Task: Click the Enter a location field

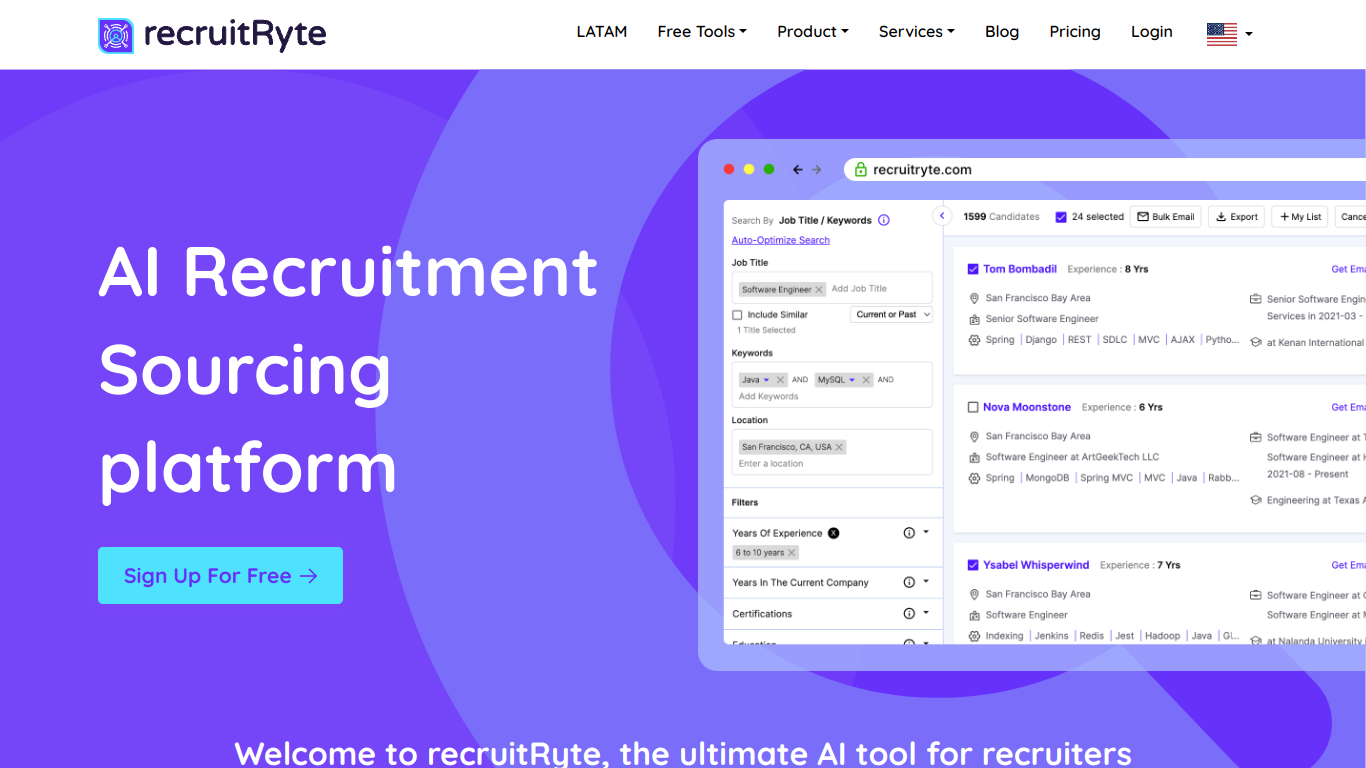Action: (771, 464)
